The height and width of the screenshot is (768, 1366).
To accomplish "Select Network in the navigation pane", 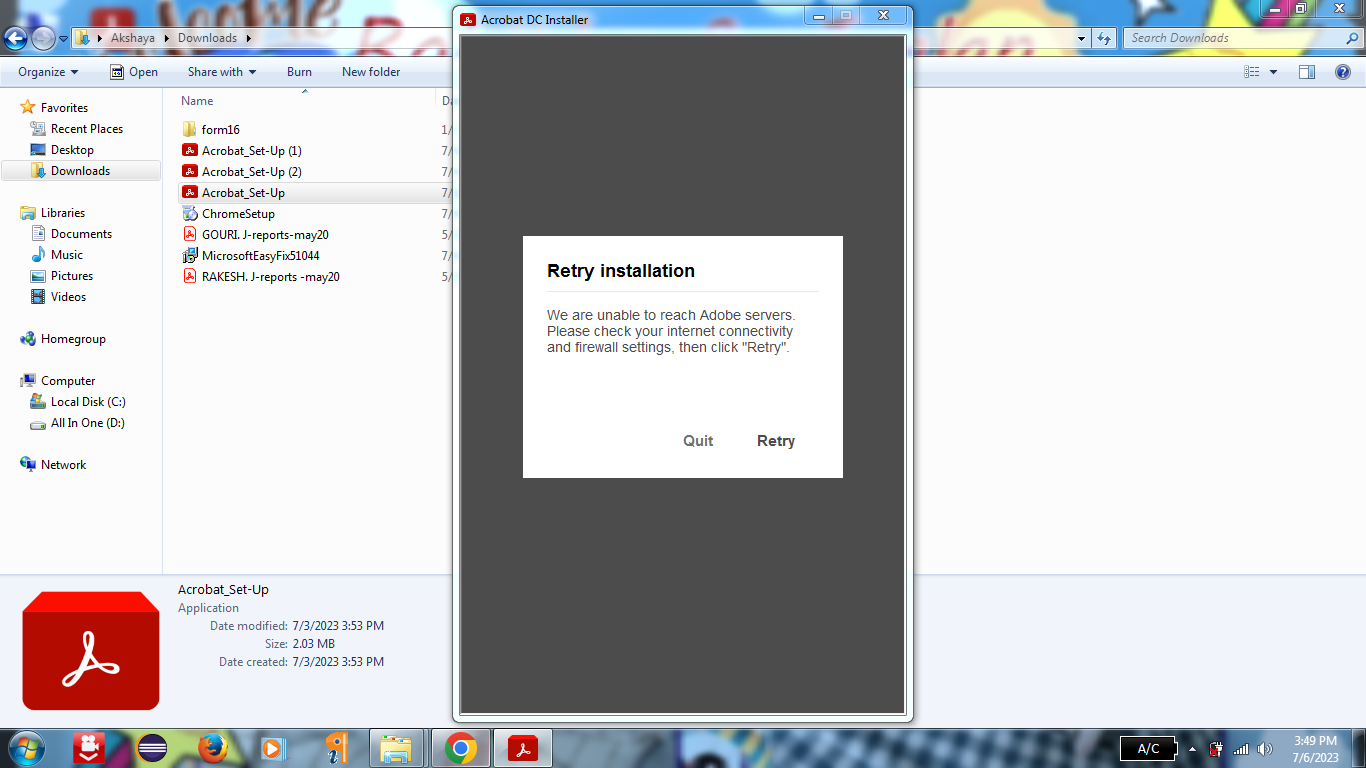I will (x=63, y=465).
